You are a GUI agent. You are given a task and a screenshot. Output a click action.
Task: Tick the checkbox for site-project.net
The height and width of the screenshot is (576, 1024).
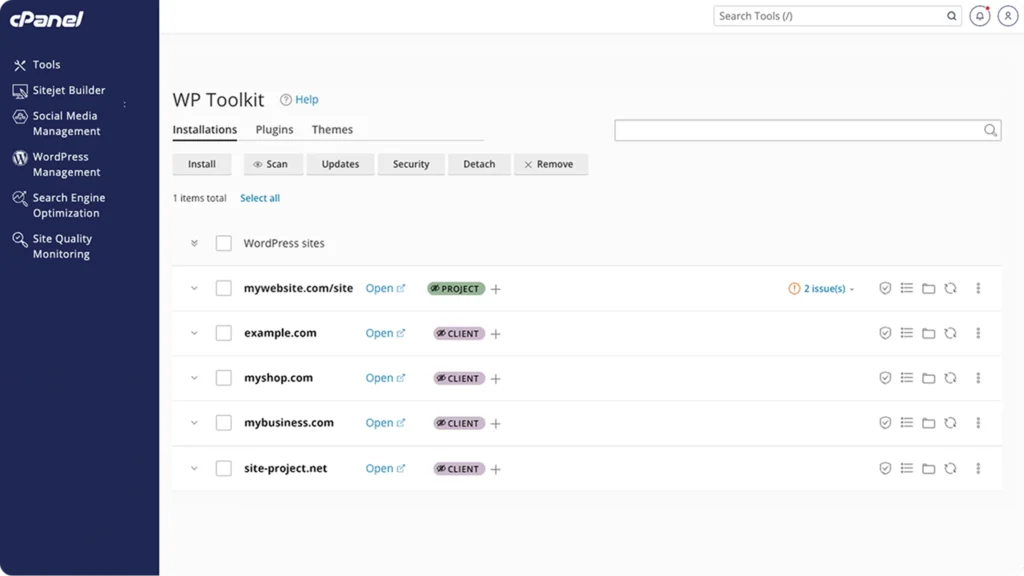tap(223, 468)
